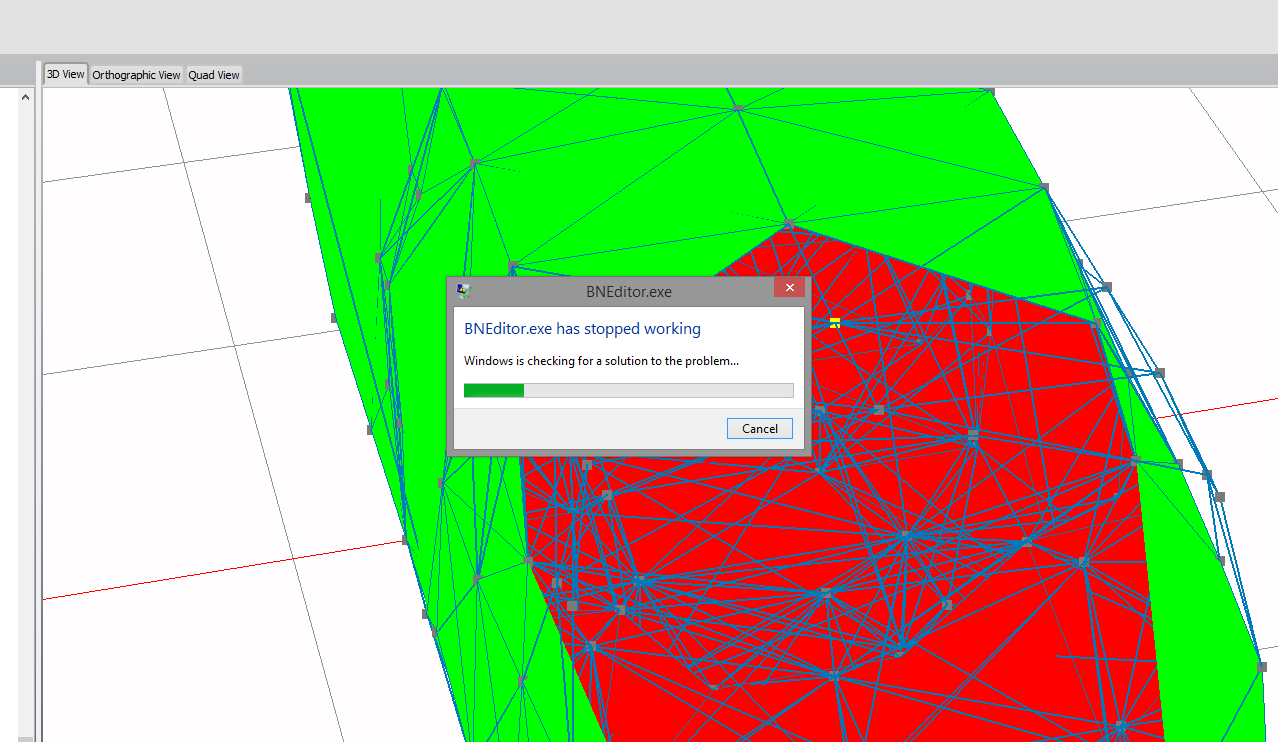Select the yellow highlighted vertex in mesh
Screen dimensions: 1278x742
[835, 322]
